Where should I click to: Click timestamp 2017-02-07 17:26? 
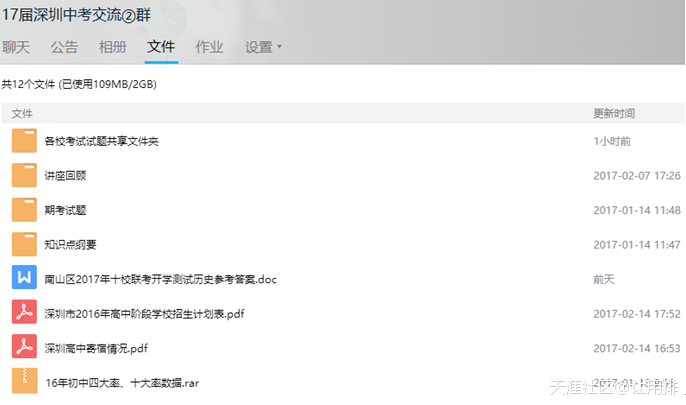click(637, 176)
